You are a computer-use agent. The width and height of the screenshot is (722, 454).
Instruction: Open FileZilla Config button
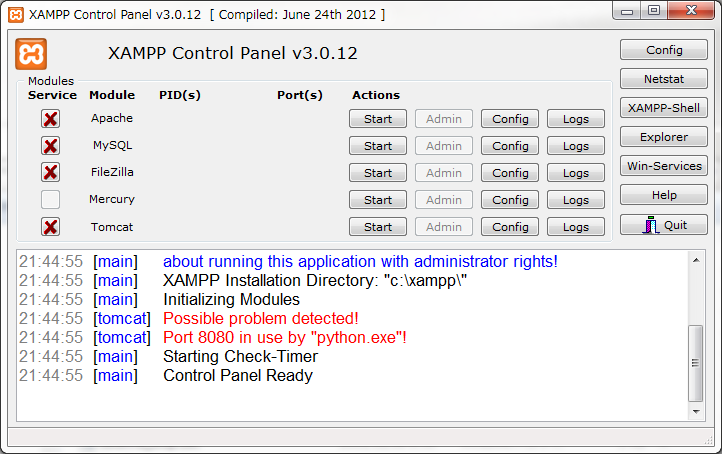[x=510, y=173]
